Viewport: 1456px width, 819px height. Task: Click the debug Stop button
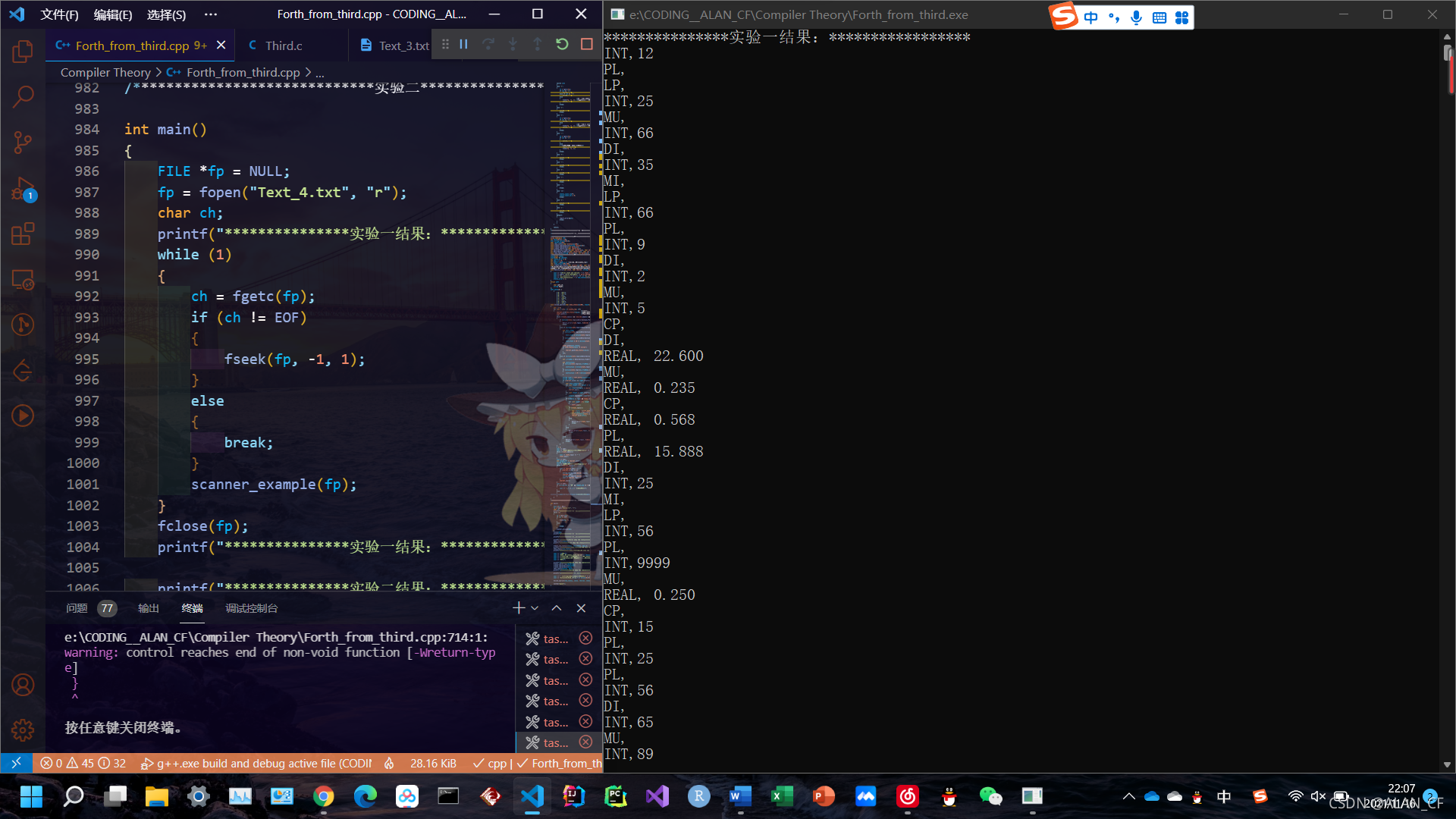tap(586, 45)
